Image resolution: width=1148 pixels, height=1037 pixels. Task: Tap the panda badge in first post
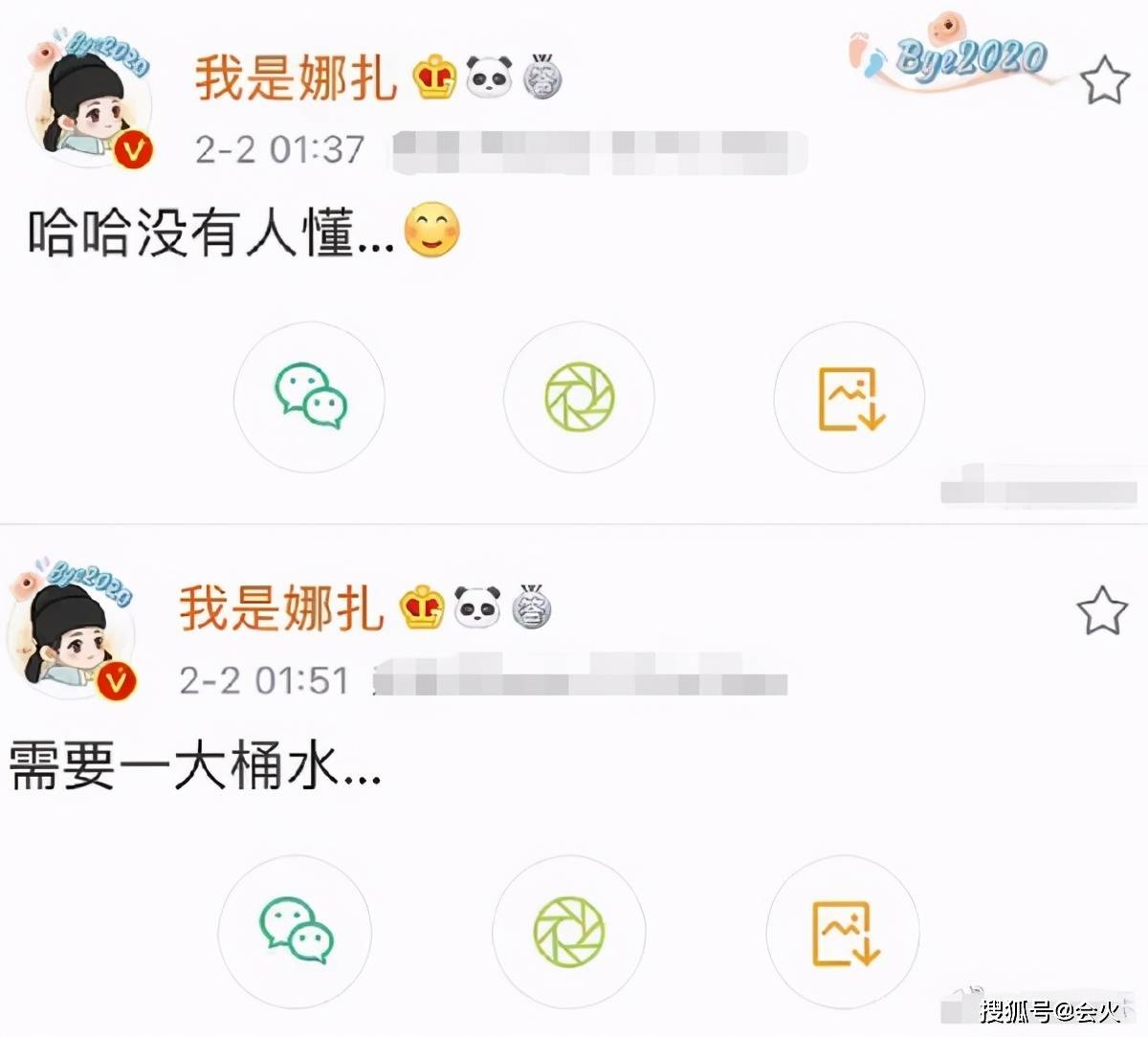point(490,77)
